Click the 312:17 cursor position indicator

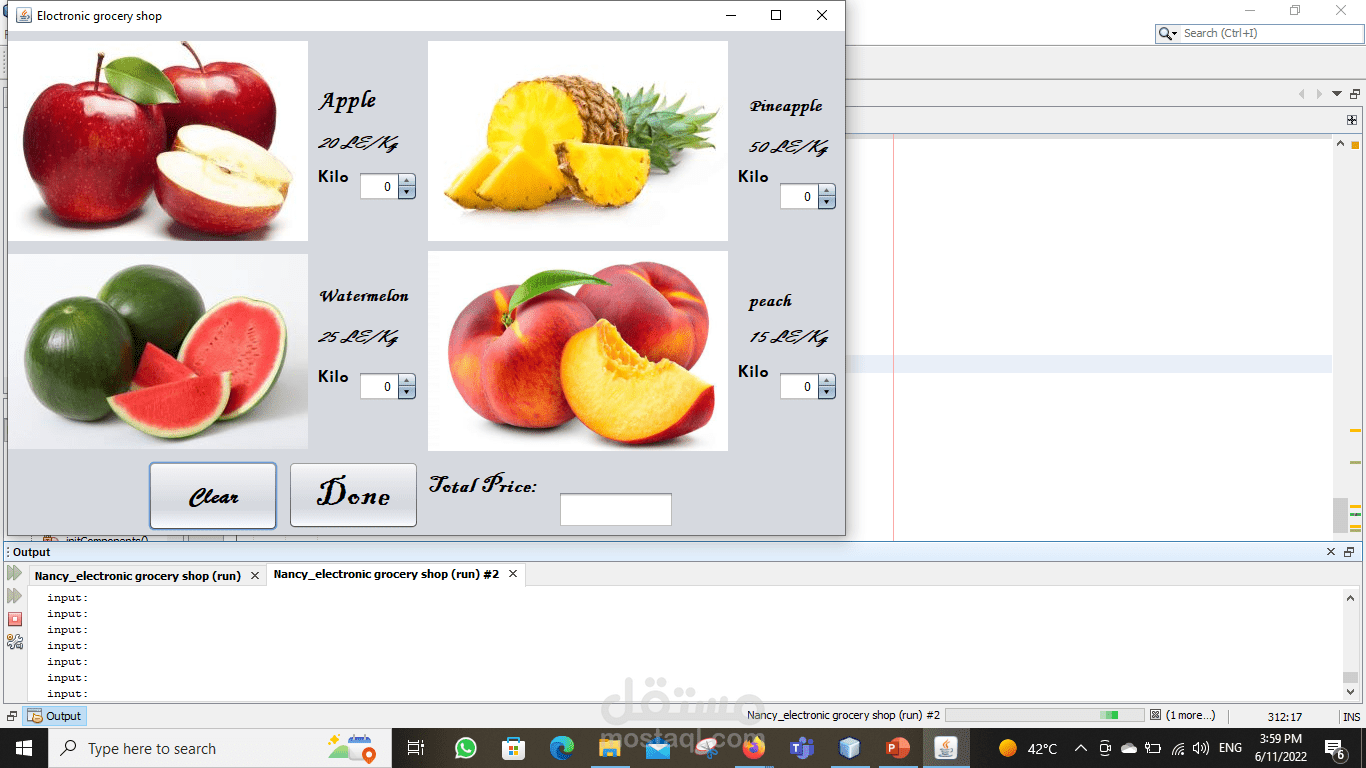pos(1284,717)
